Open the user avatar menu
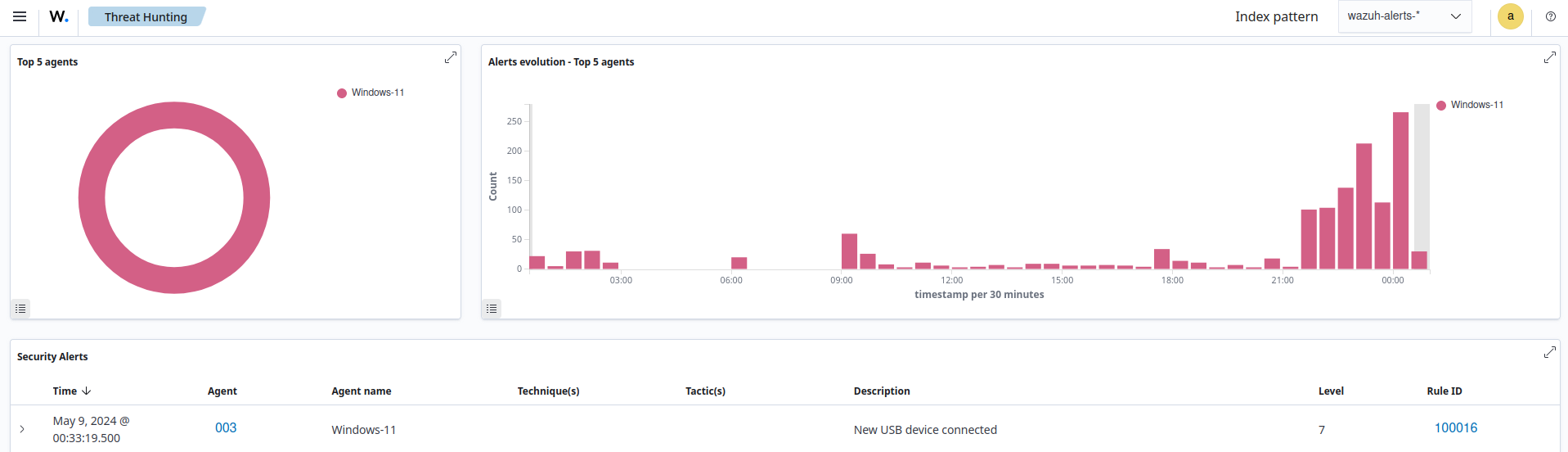 click(x=1510, y=16)
